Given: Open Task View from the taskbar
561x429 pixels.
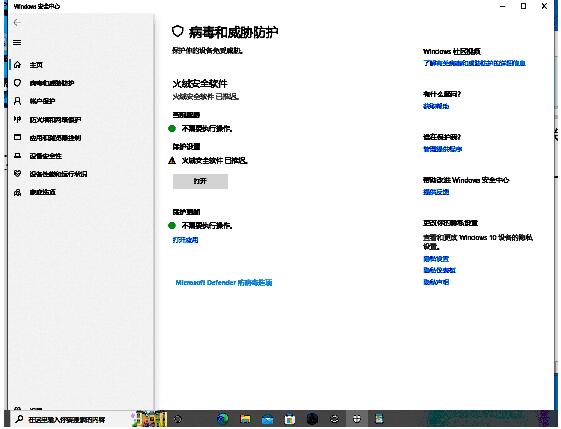Looking at the screenshot, I should coord(178,419).
